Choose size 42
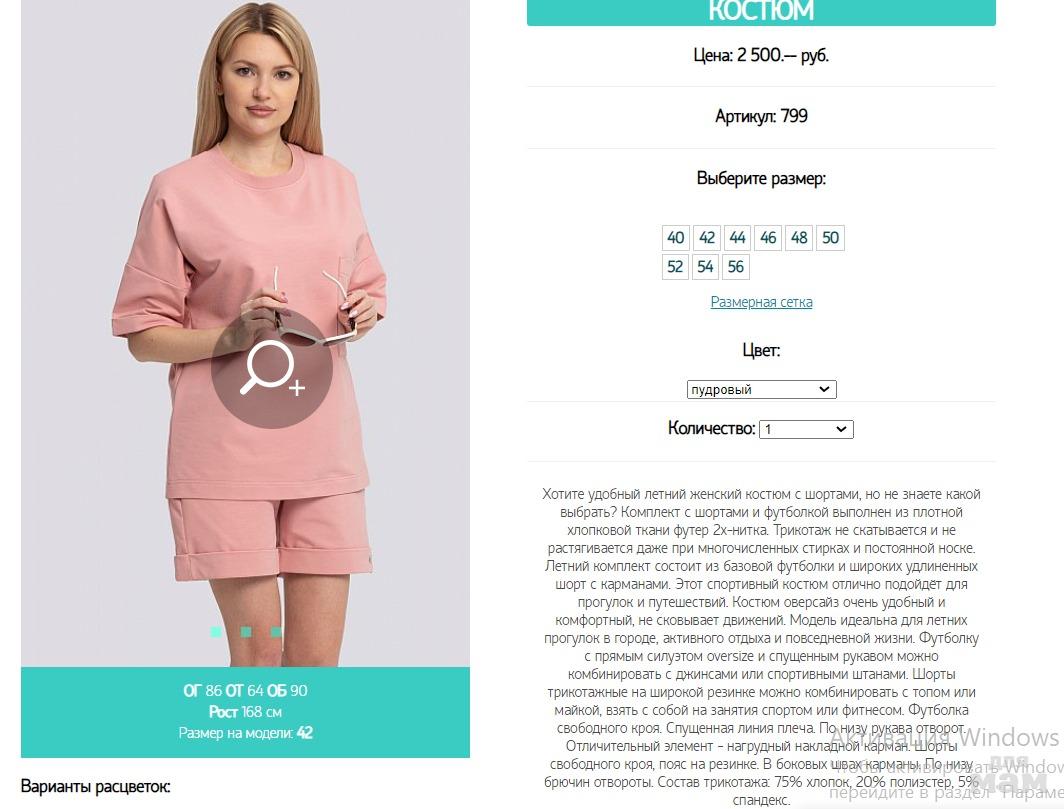This screenshot has width=1064, height=809. [706, 238]
